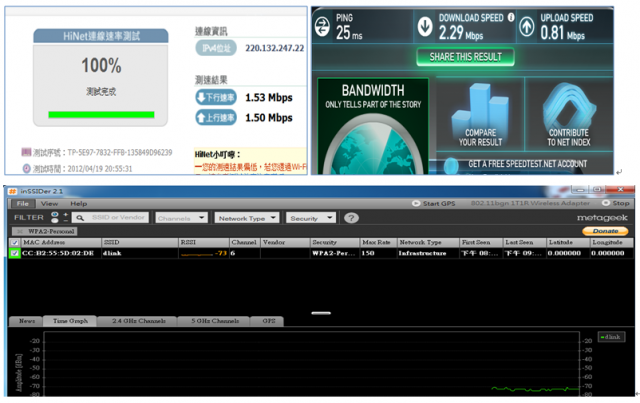This screenshot has width=640, height=403.
Task: Sort by Latitude column header
Action: click(x=568, y=242)
